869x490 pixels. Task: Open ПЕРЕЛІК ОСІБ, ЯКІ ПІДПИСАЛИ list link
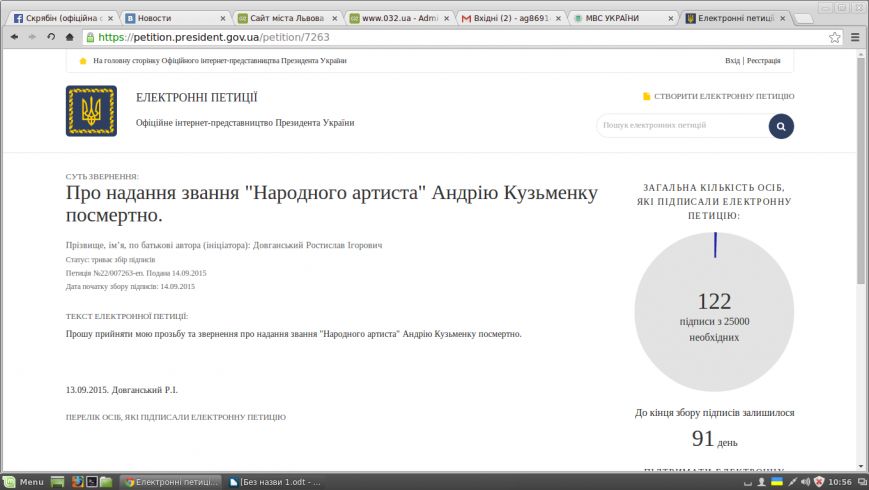click(176, 417)
